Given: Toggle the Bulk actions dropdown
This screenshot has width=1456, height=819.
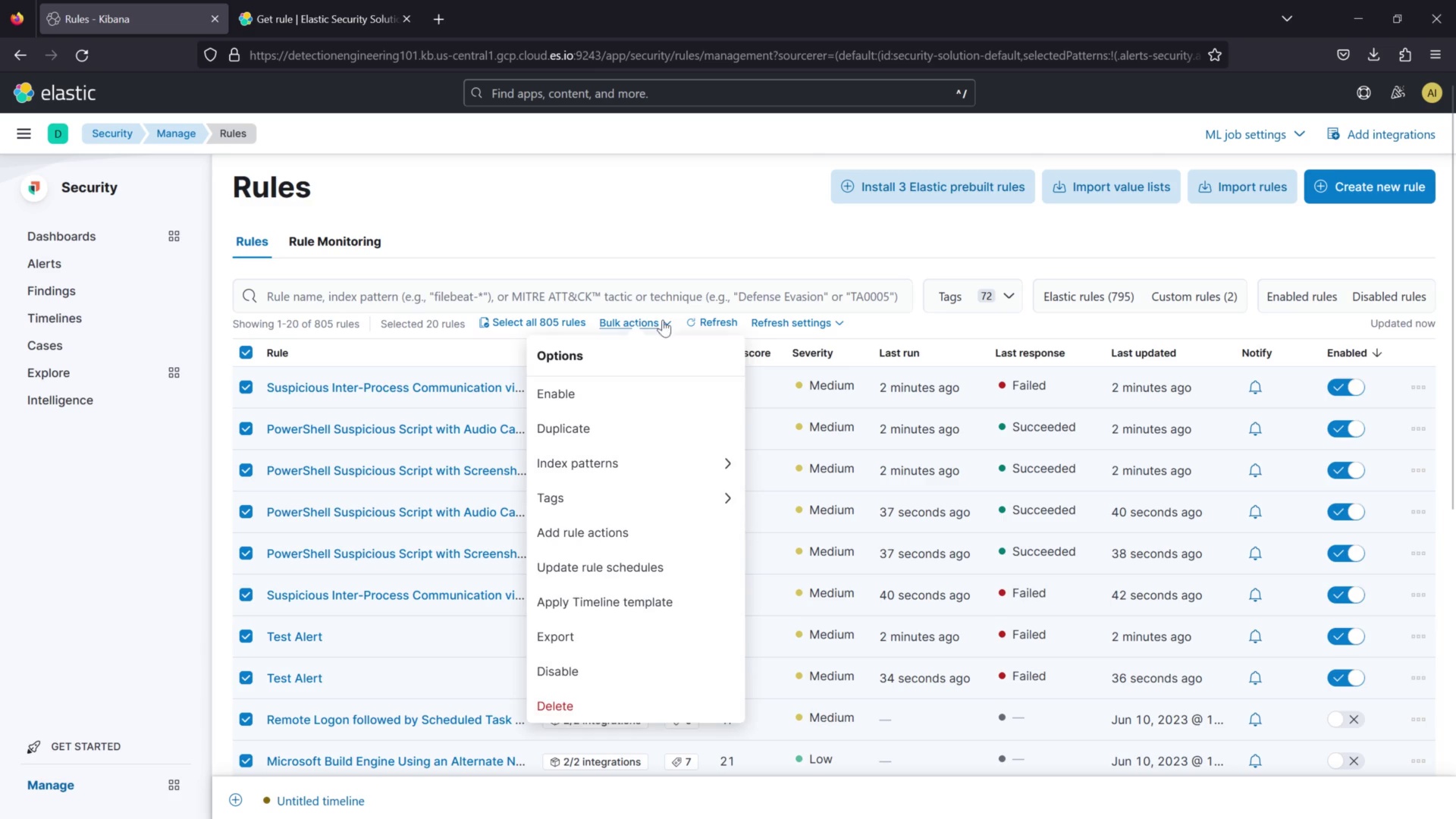Looking at the screenshot, I should (635, 323).
